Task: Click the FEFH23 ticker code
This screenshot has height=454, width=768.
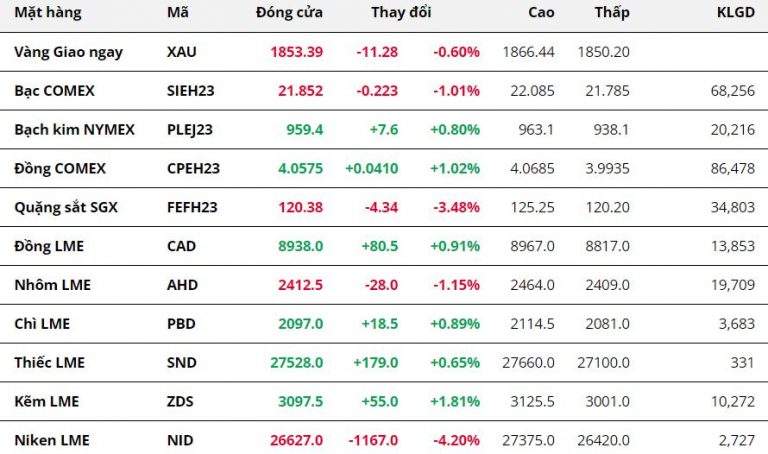Action: (192, 207)
